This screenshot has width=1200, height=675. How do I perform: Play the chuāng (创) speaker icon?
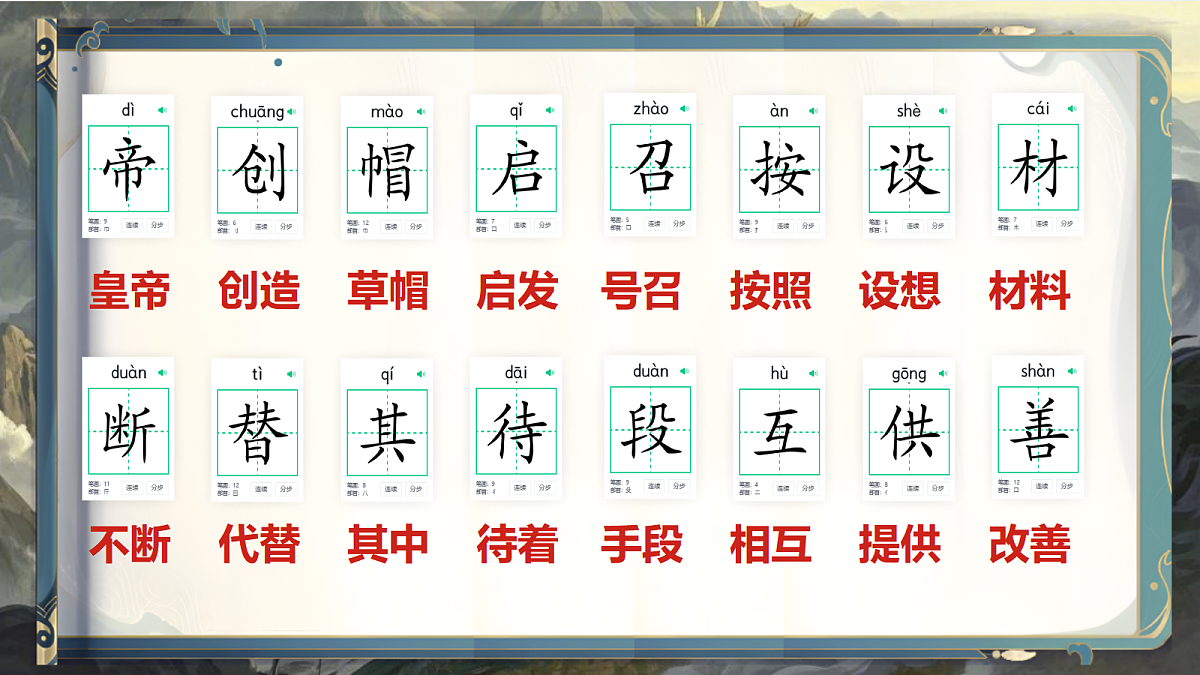coord(292,112)
